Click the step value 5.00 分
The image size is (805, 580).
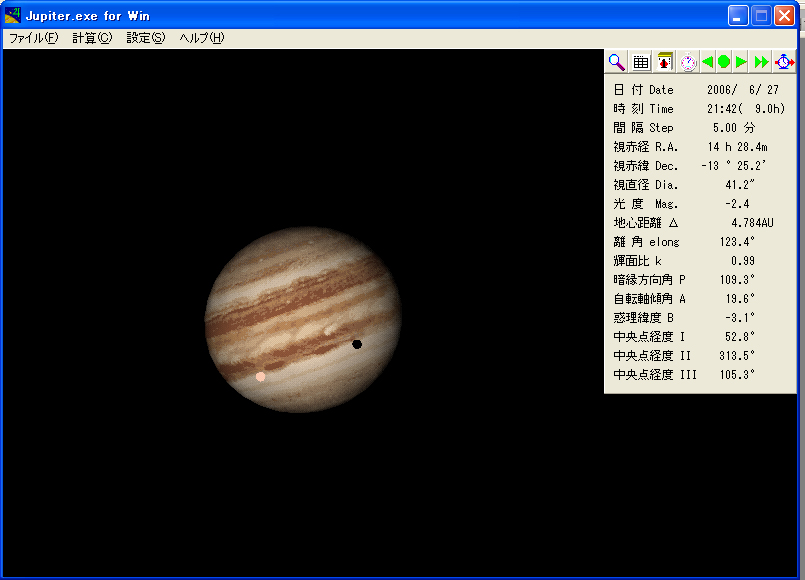tap(734, 128)
